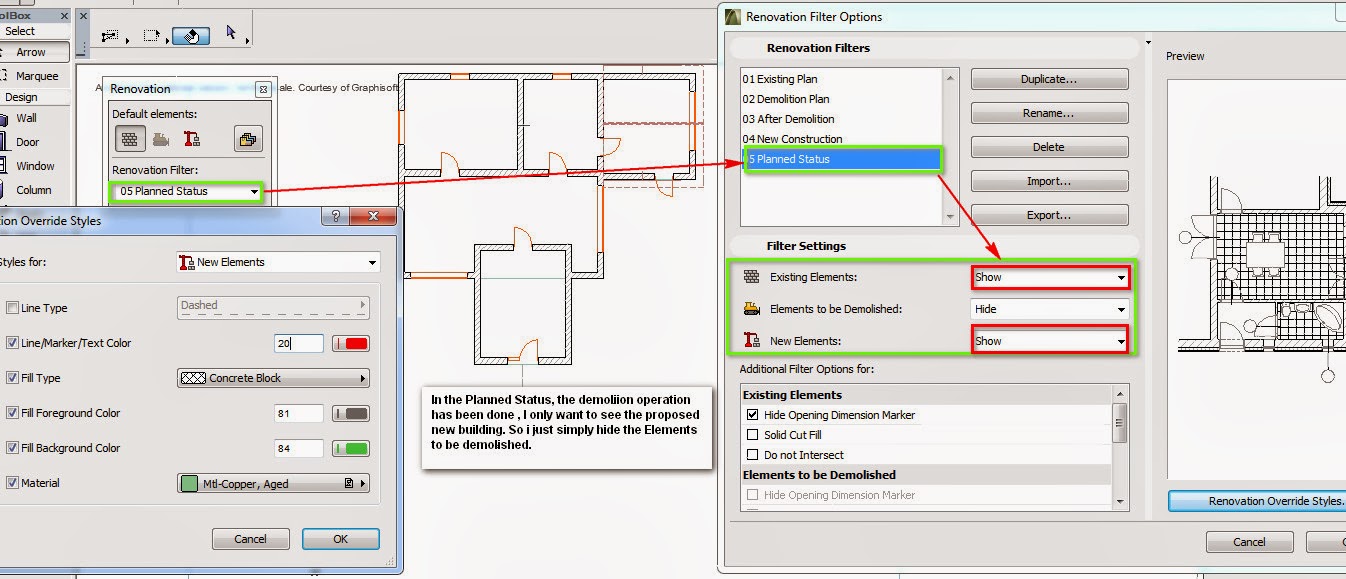This screenshot has width=1346, height=579.
Task: Click the bulldozer Demolished default elements icon
Action: click(x=160, y=138)
